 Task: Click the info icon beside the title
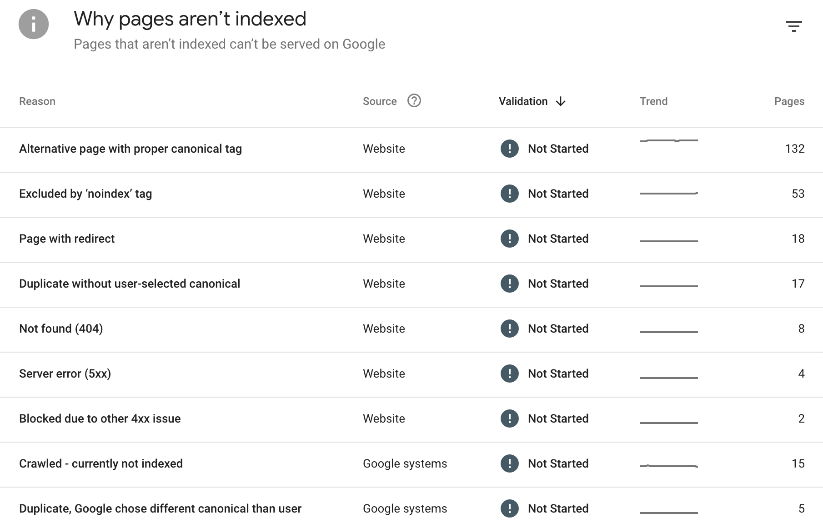point(34,24)
